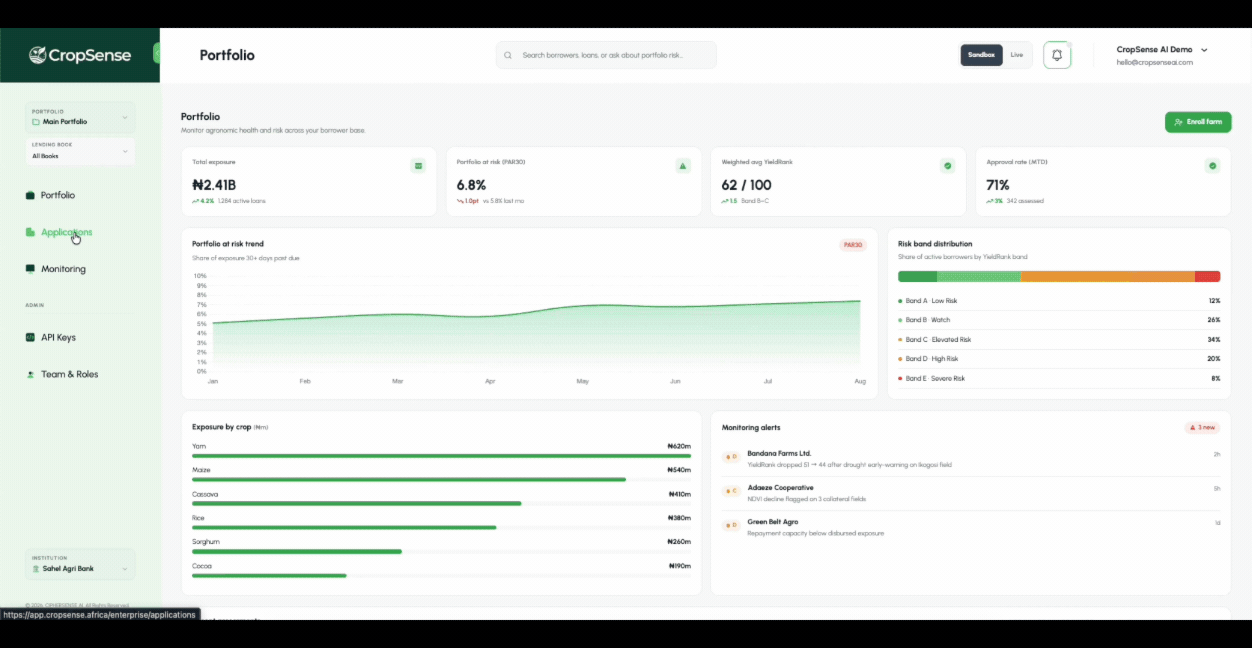Click the band C badge for Adaeze Cooperative
The image size is (1252, 648).
coord(731,491)
